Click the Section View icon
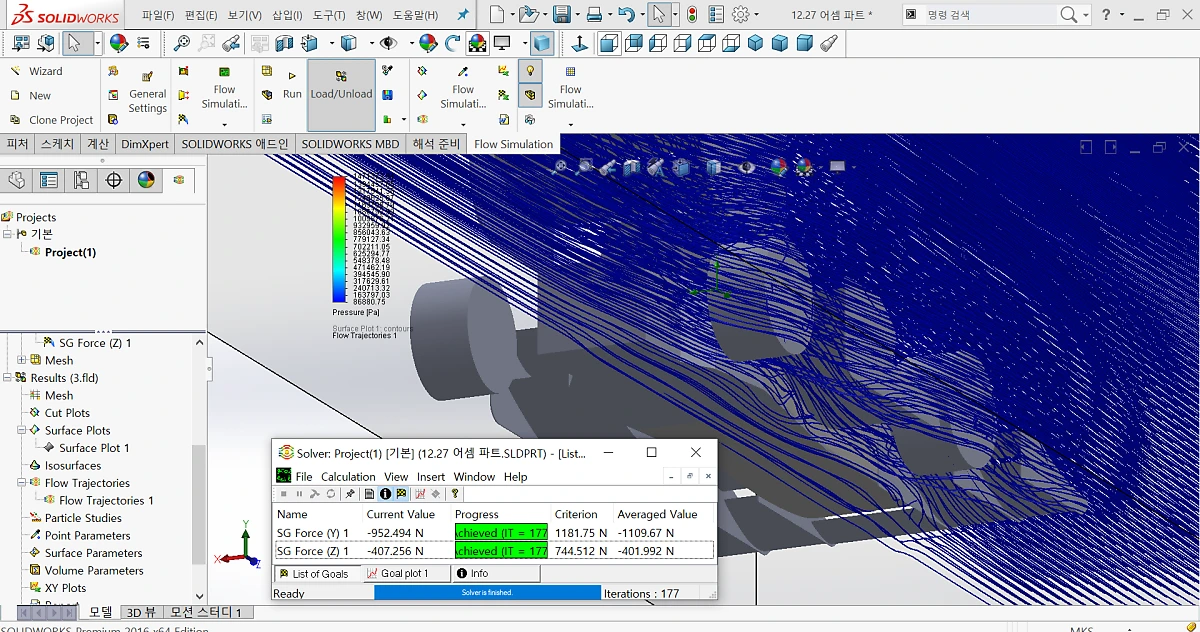This screenshot has height=632, width=1200. pos(284,43)
